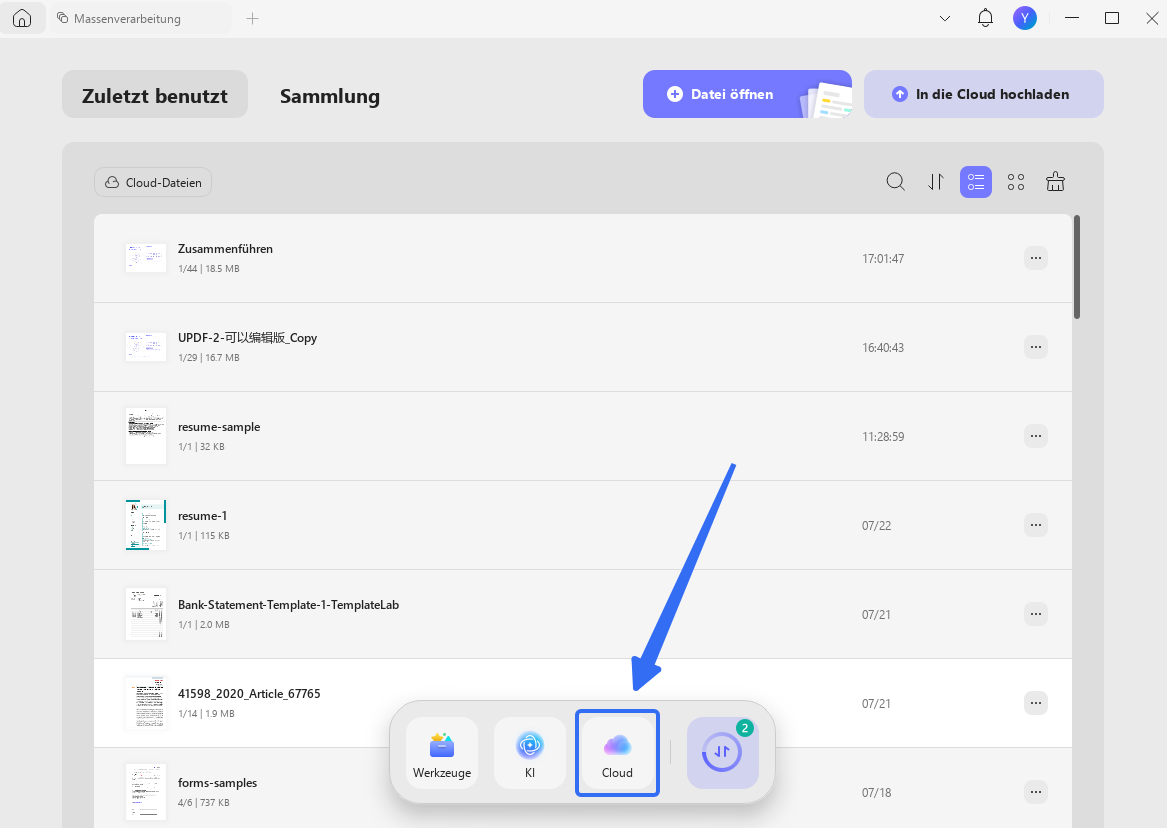Click timestamp 11:28:59
This screenshot has height=828, width=1167.
883,437
